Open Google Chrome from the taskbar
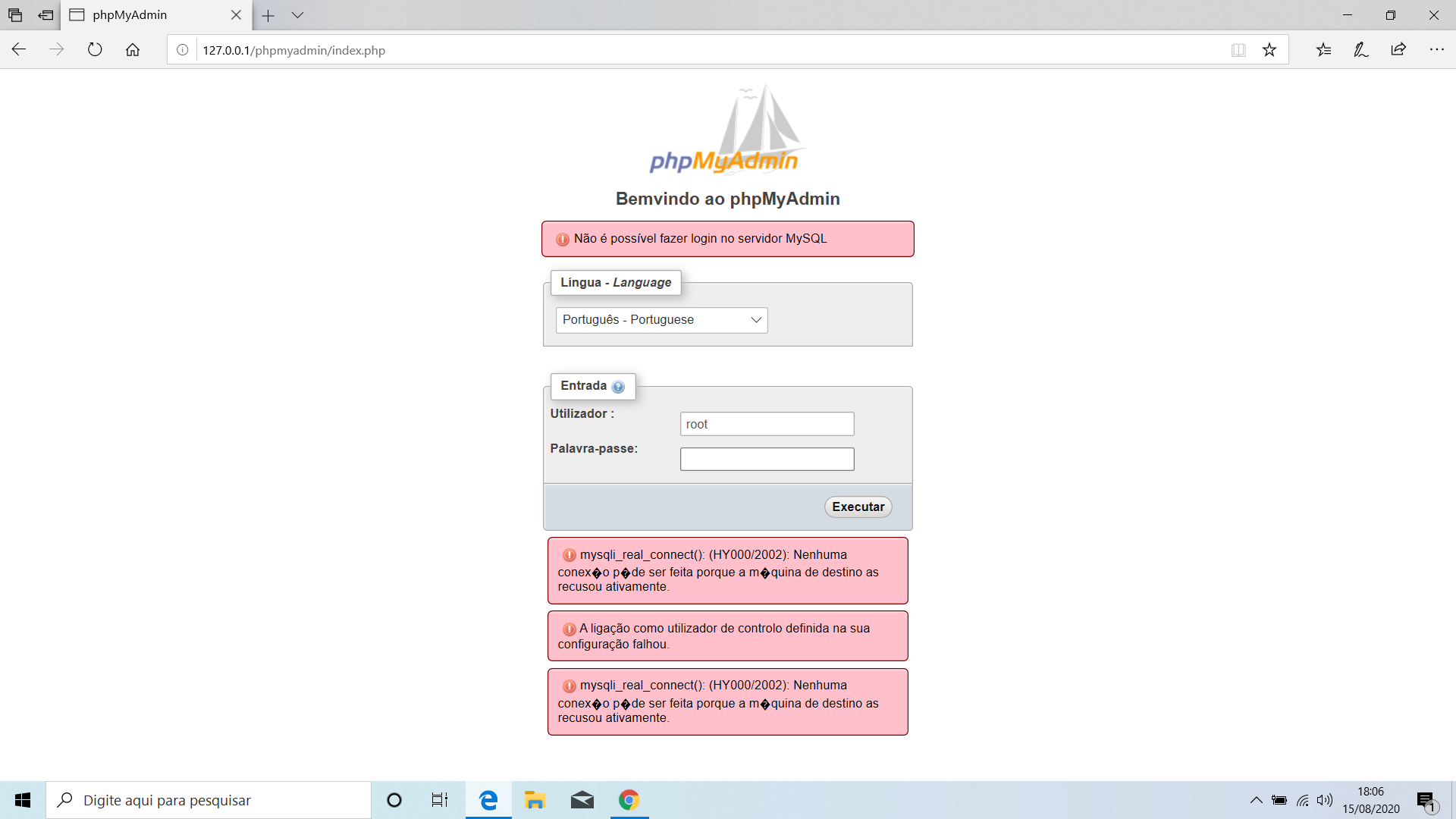 pos(629,800)
